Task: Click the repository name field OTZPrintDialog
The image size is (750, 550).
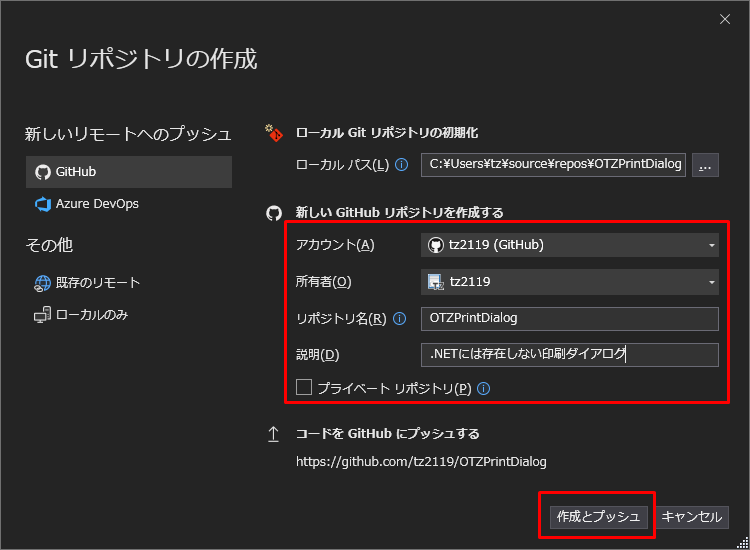Action: tap(570, 319)
